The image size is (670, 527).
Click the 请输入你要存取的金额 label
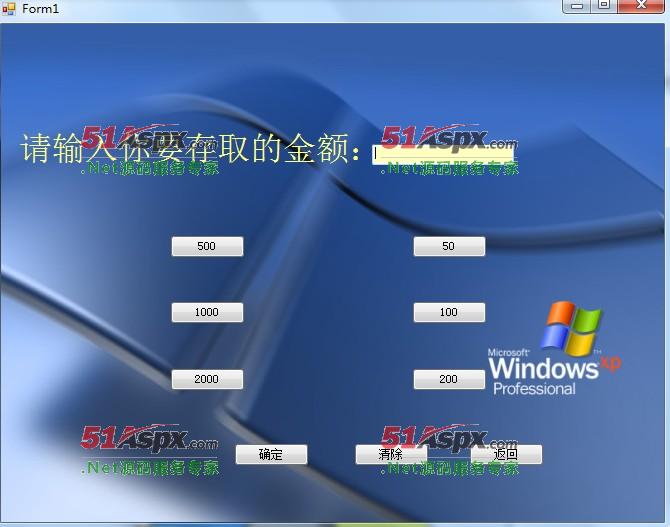point(191,148)
